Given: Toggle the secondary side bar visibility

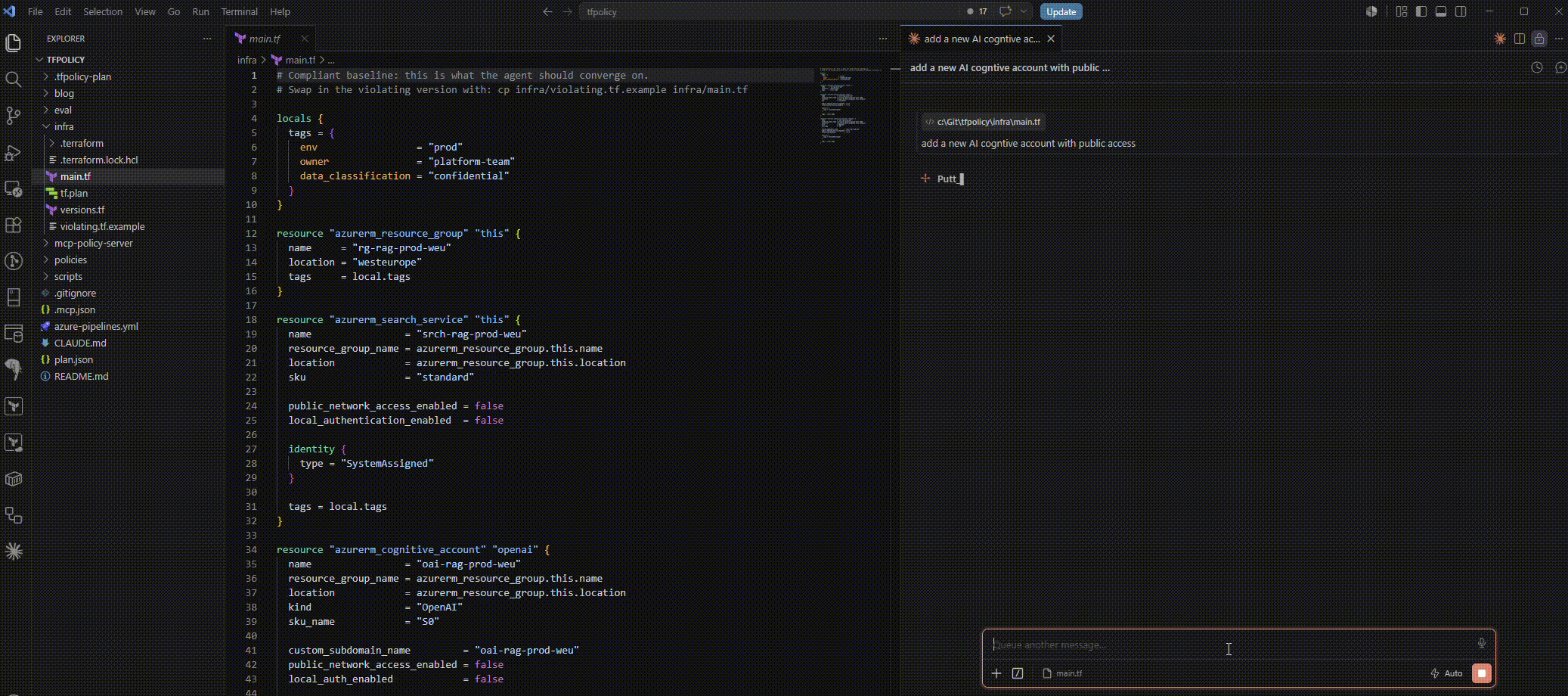Looking at the screenshot, I should [1461, 11].
